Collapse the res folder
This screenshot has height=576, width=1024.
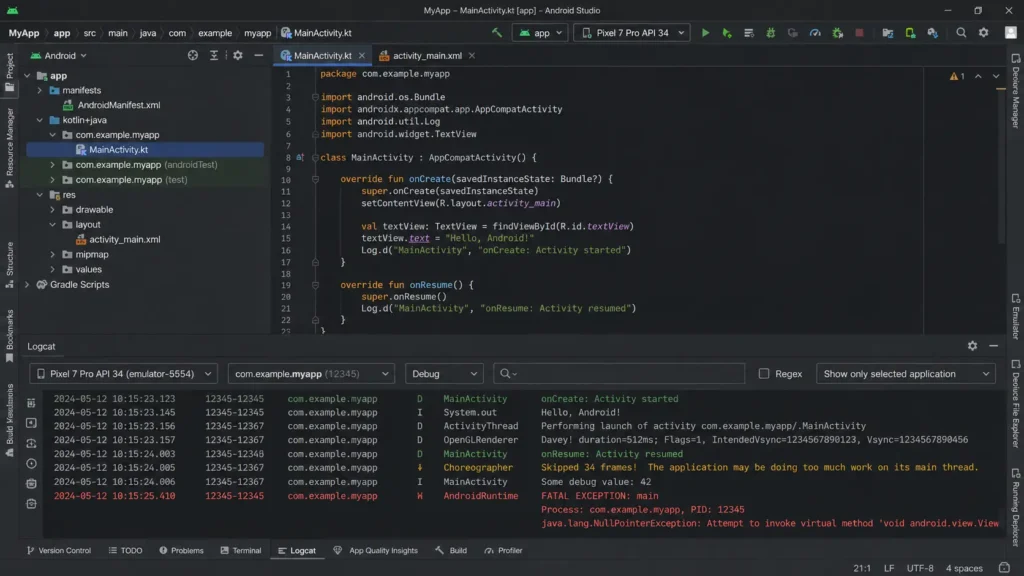tap(40, 195)
